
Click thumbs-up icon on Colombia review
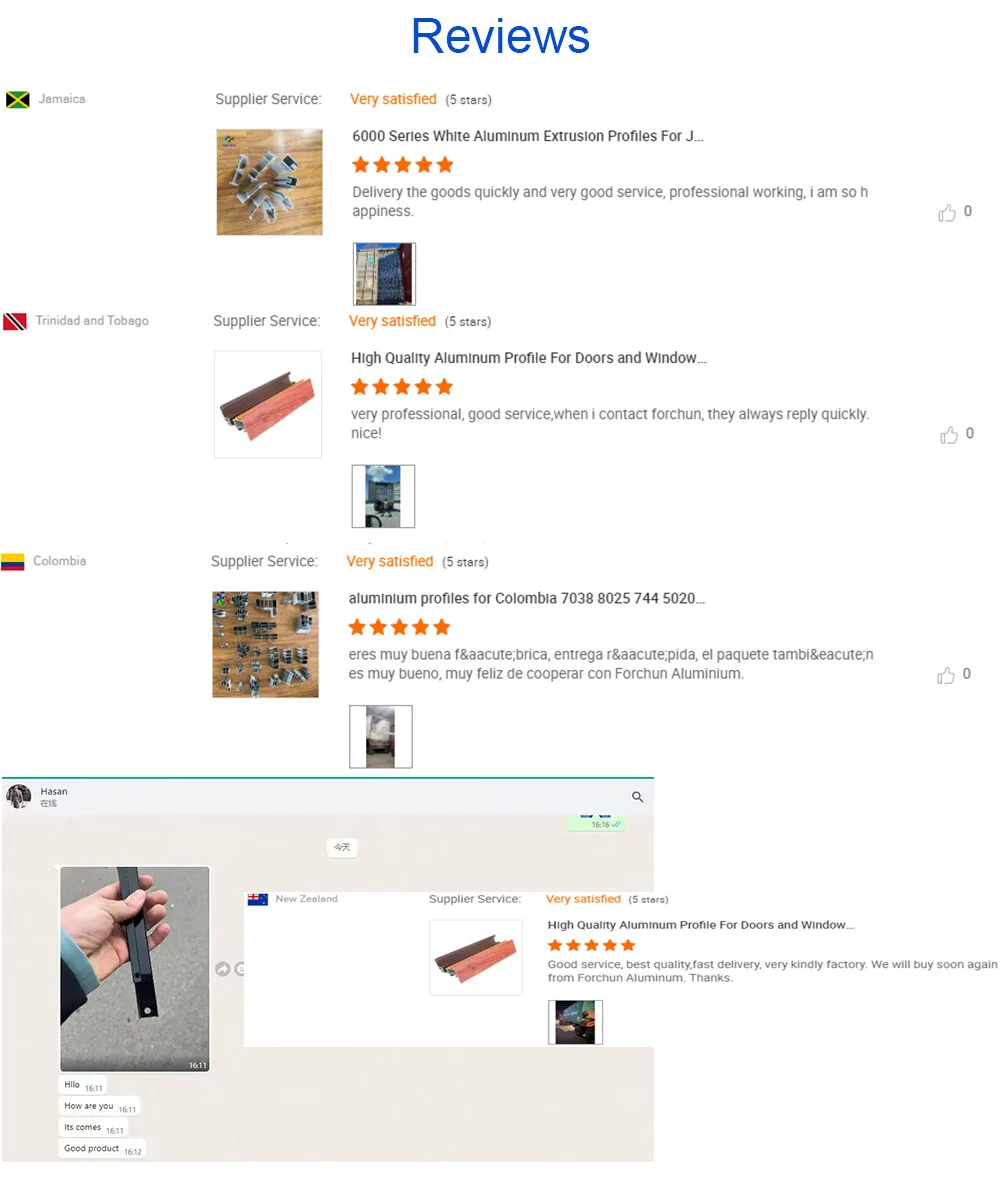946,675
